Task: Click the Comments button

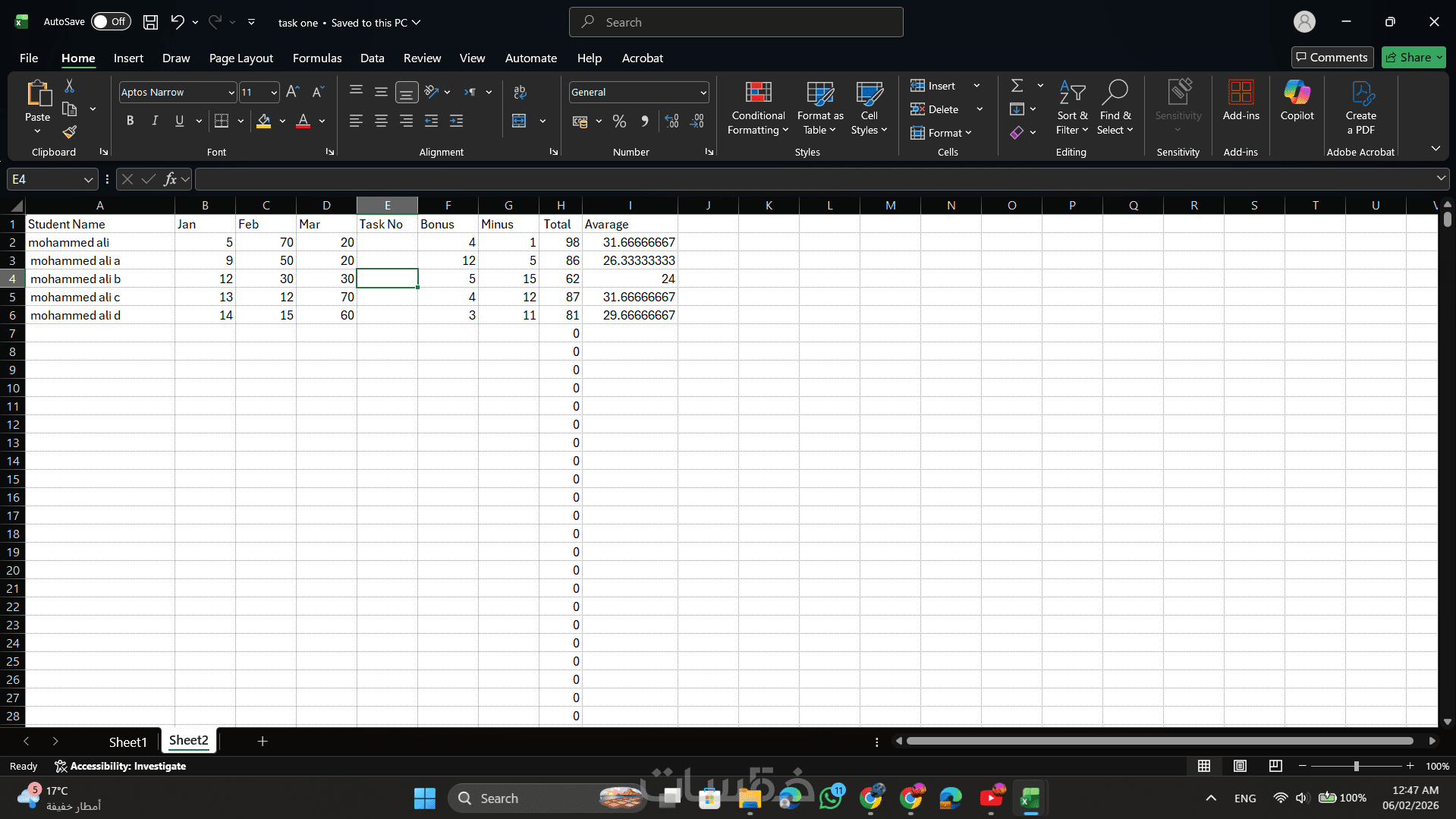Action: [1332, 58]
